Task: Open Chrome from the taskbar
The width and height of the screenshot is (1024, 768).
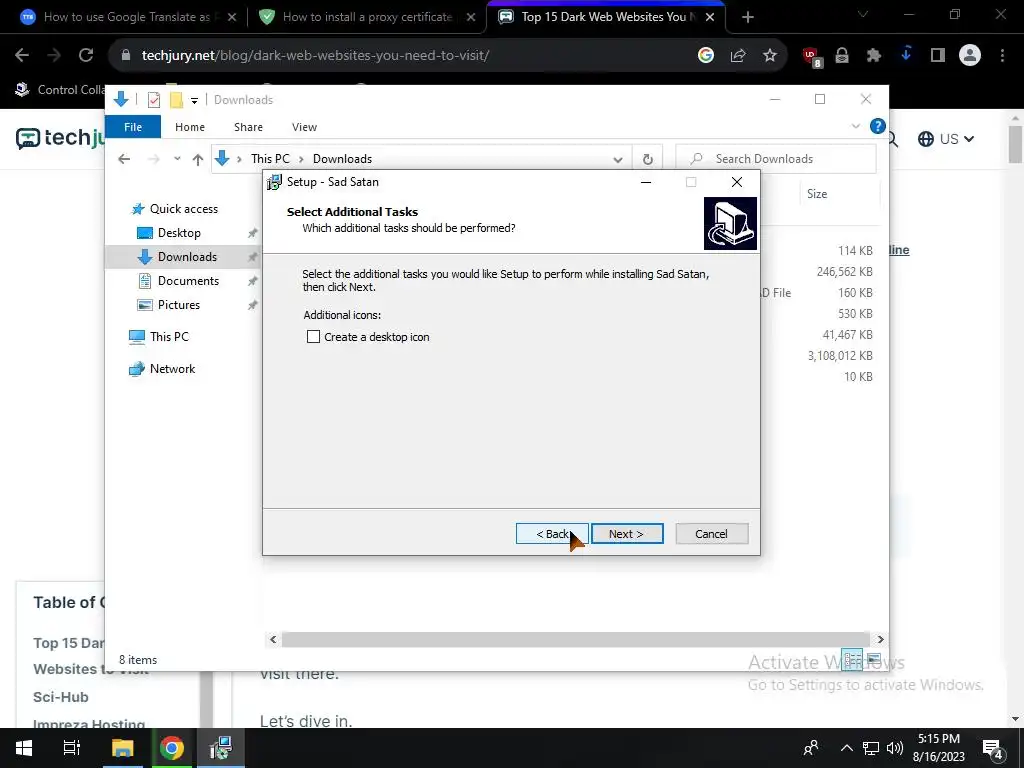Action: coord(172,748)
